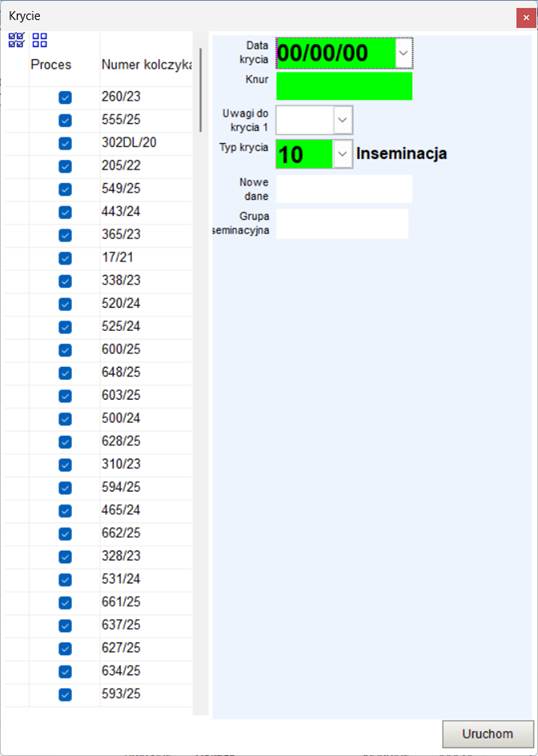Toggle the checkbox for sow 205/22
This screenshot has width=538, height=756.
coord(65,166)
